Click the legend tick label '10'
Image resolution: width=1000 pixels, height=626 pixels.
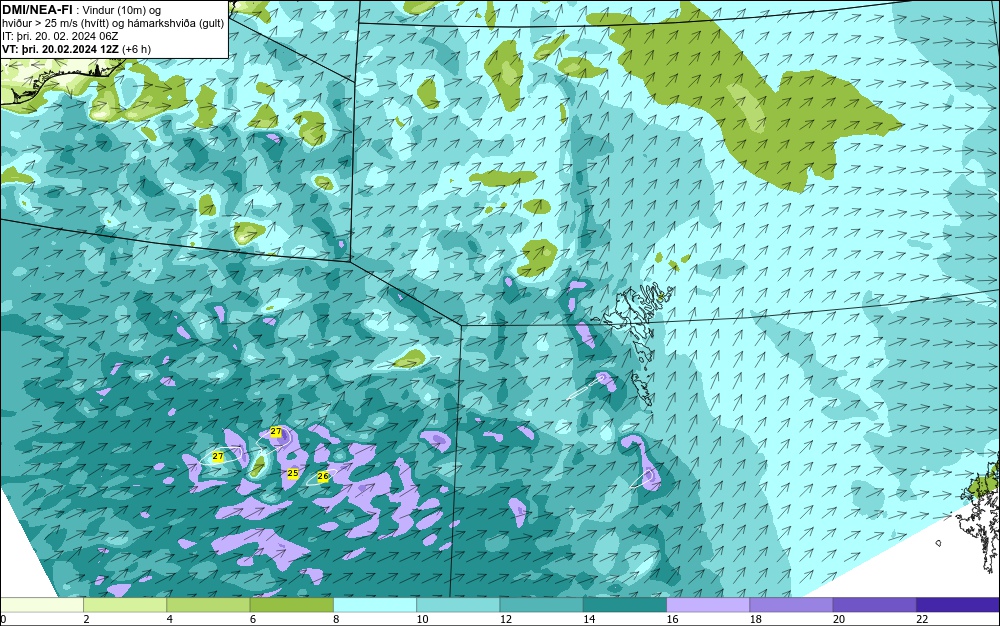pyautogui.click(x=422, y=619)
